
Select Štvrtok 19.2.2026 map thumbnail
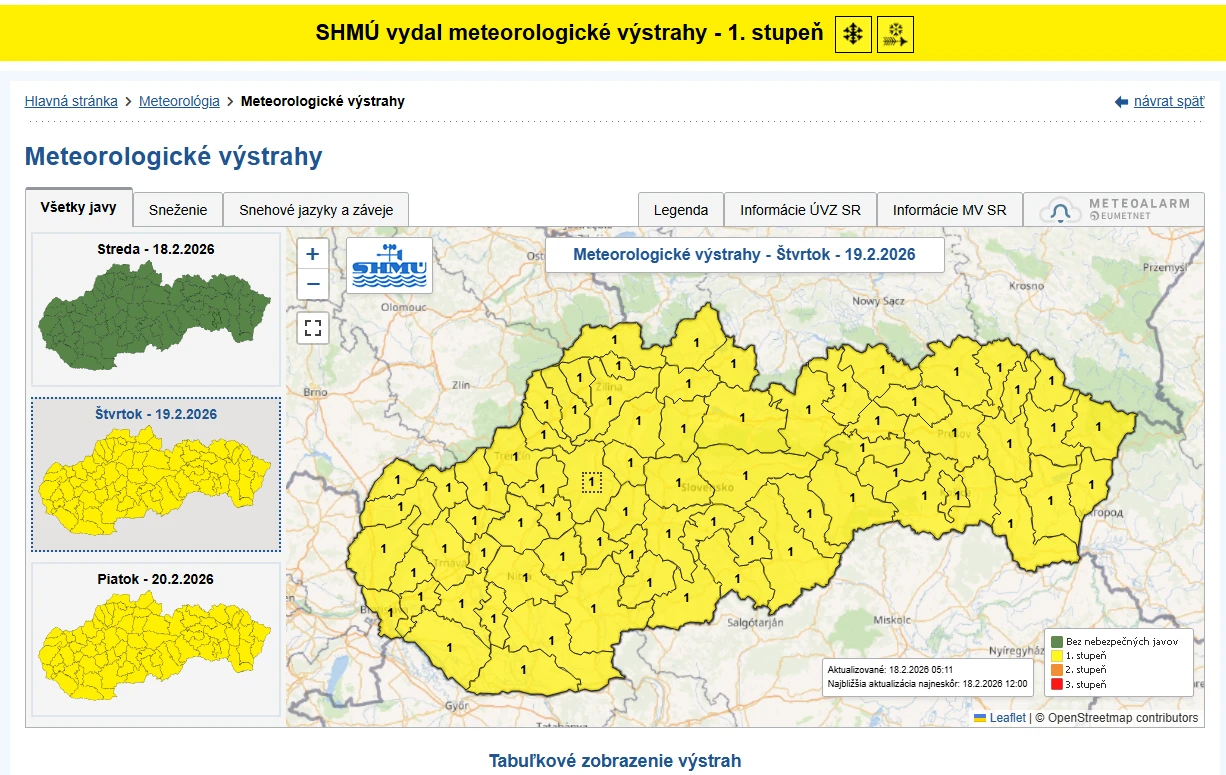156,474
